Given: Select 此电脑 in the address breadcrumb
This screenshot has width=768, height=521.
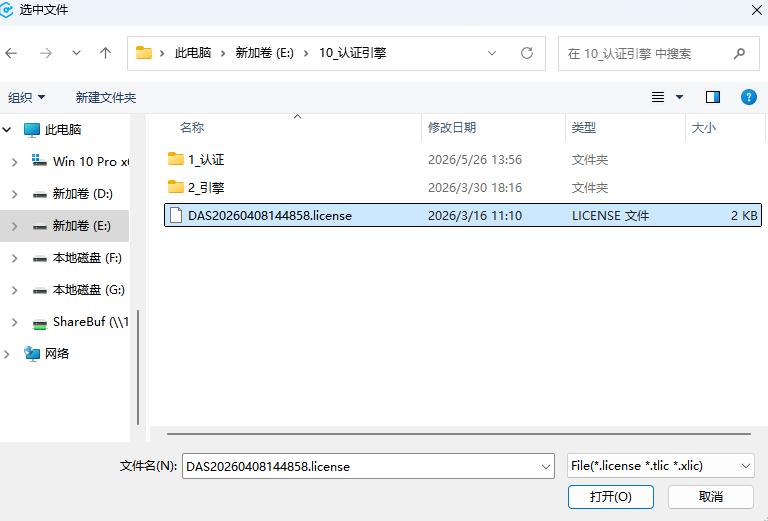Looking at the screenshot, I should click(x=193, y=53).
